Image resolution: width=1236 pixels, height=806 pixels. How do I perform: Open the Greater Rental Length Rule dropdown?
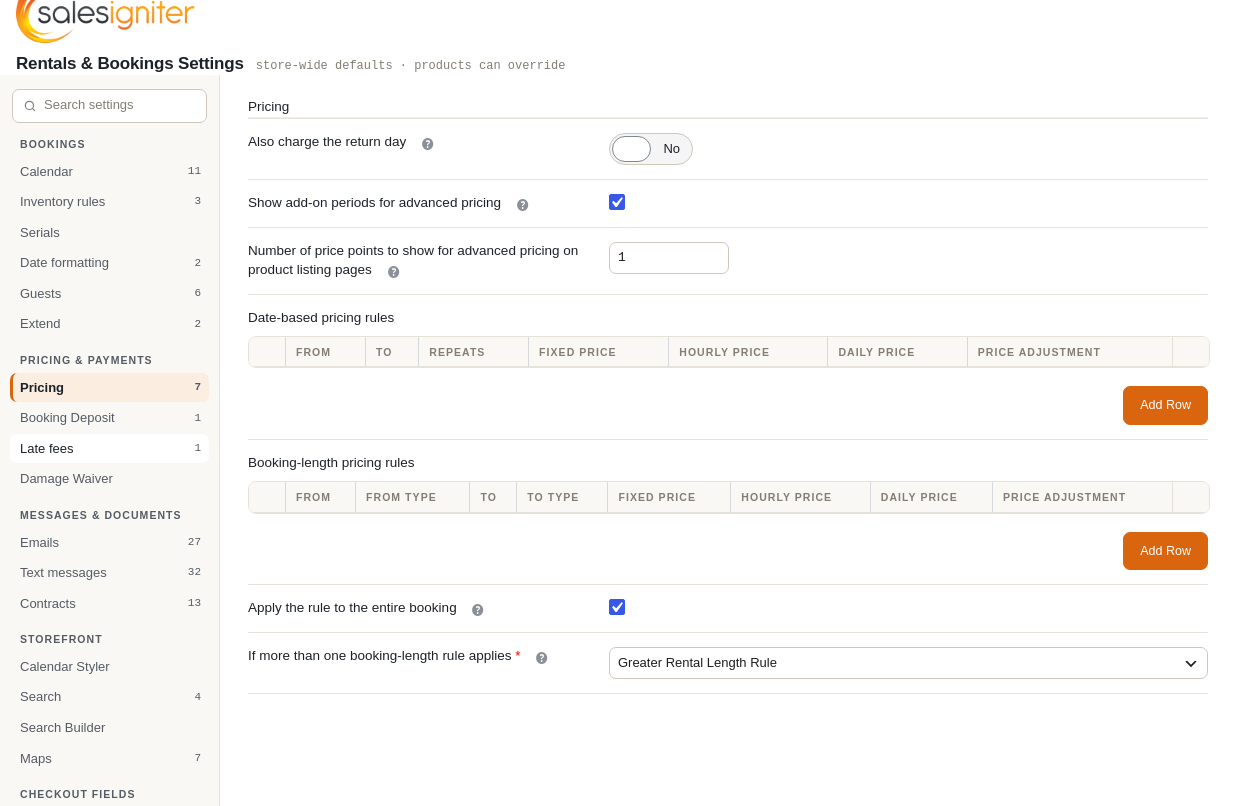click(908, 663)
